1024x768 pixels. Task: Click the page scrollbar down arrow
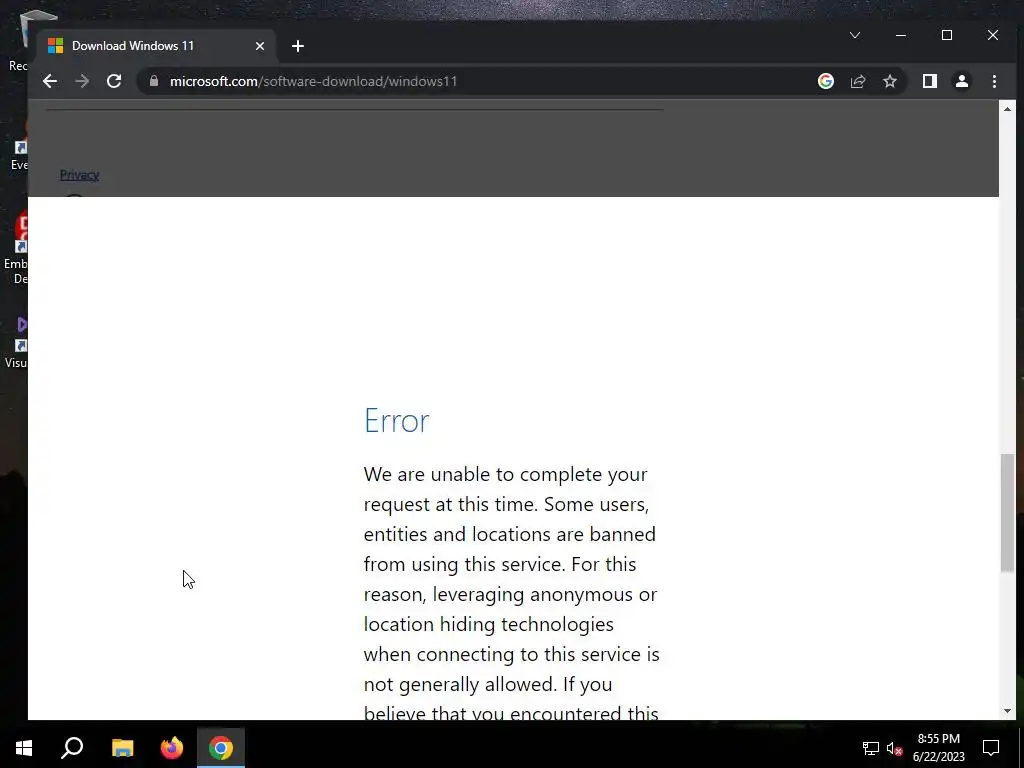(x=1007, y=711)
